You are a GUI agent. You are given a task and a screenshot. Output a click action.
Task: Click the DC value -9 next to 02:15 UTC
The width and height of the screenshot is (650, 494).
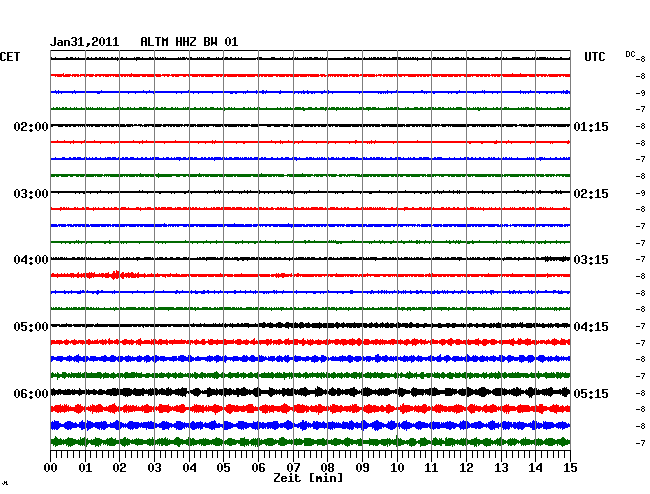coord(640,193)
